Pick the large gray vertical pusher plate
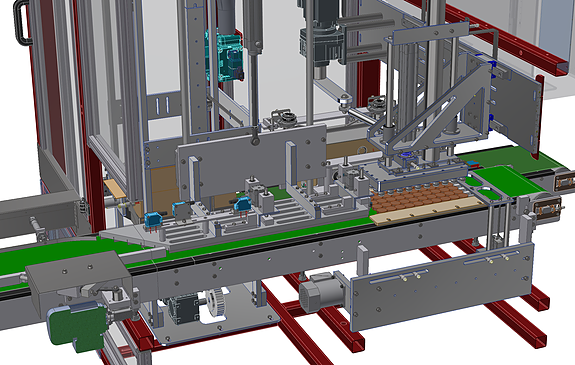The image size is (575, 365). pos(252,161)
